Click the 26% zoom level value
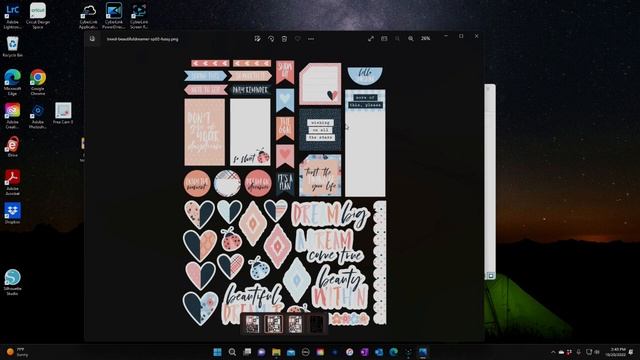Image resolution: width=640 pixels, height=360 pixels. [x=425, y=38]
